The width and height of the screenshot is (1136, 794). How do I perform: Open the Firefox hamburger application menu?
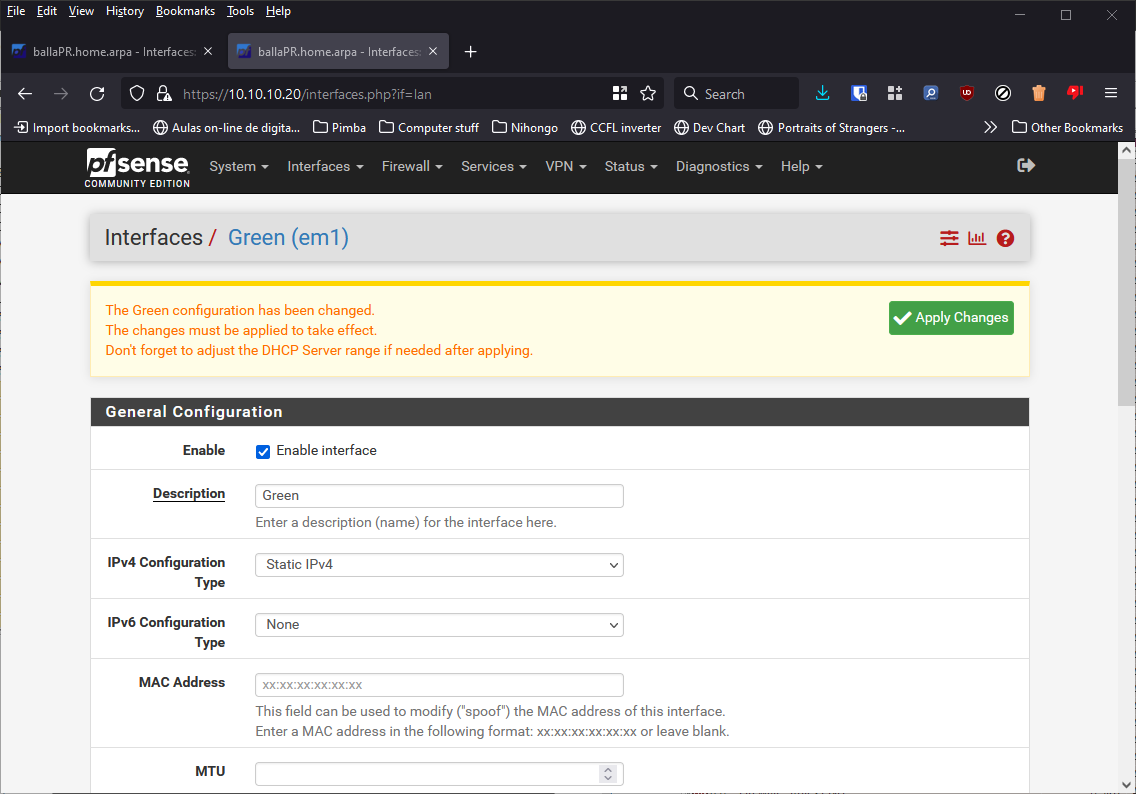tap(1110, 94)
